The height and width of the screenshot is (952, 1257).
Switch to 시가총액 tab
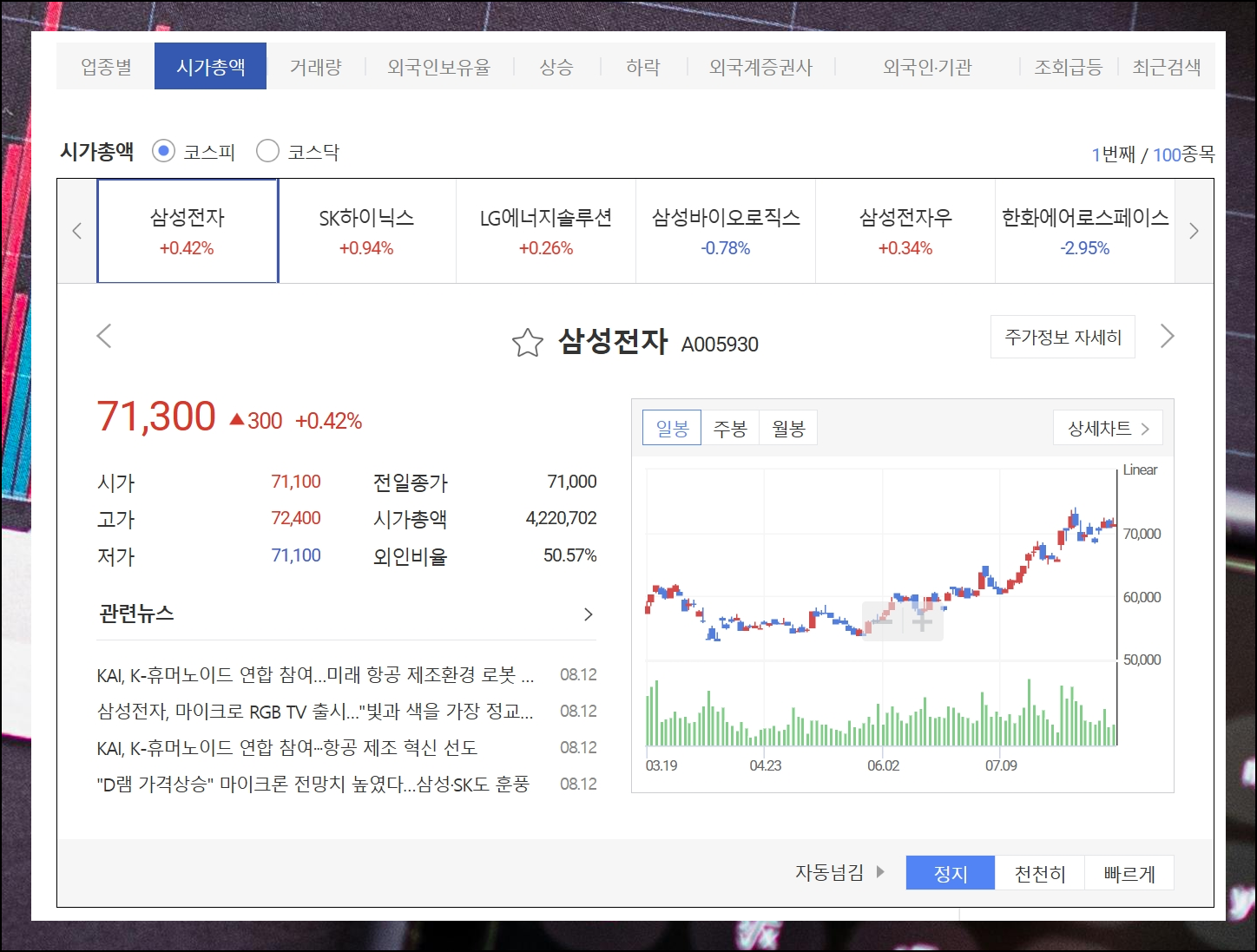(211, 67)
